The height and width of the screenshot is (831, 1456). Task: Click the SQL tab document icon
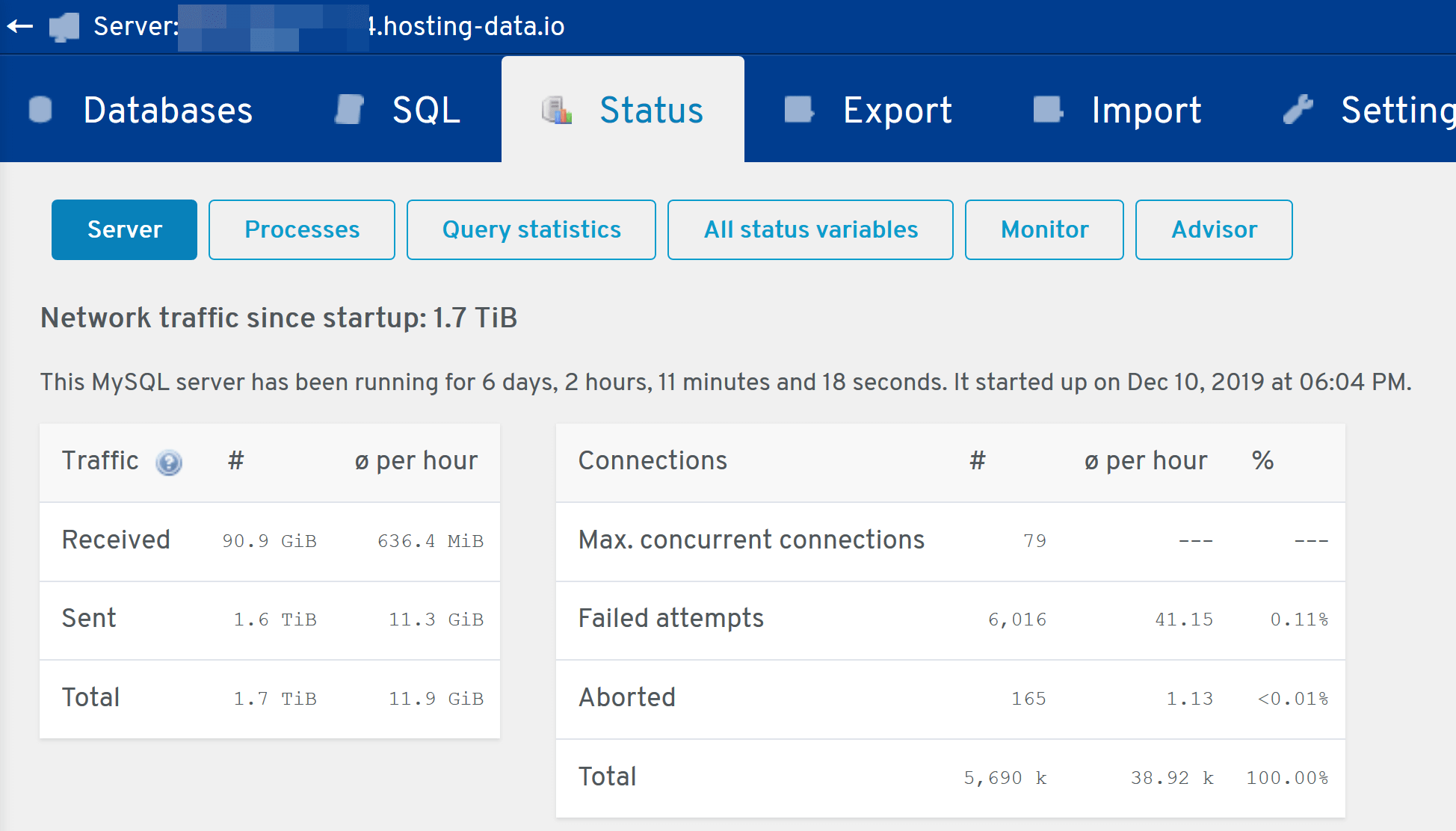click(x=349, y=110)
